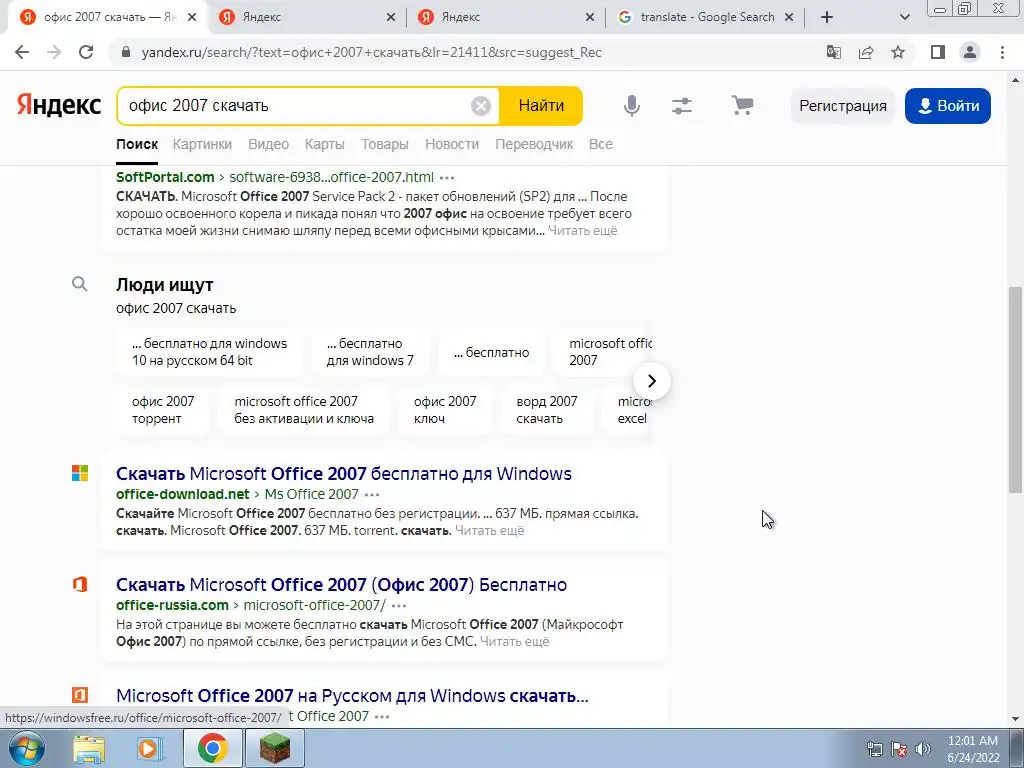Image resolution: width=1024 pixels, height=768 pixels.
Task: Start voice search with microphone icon
Action: (632, 106)
